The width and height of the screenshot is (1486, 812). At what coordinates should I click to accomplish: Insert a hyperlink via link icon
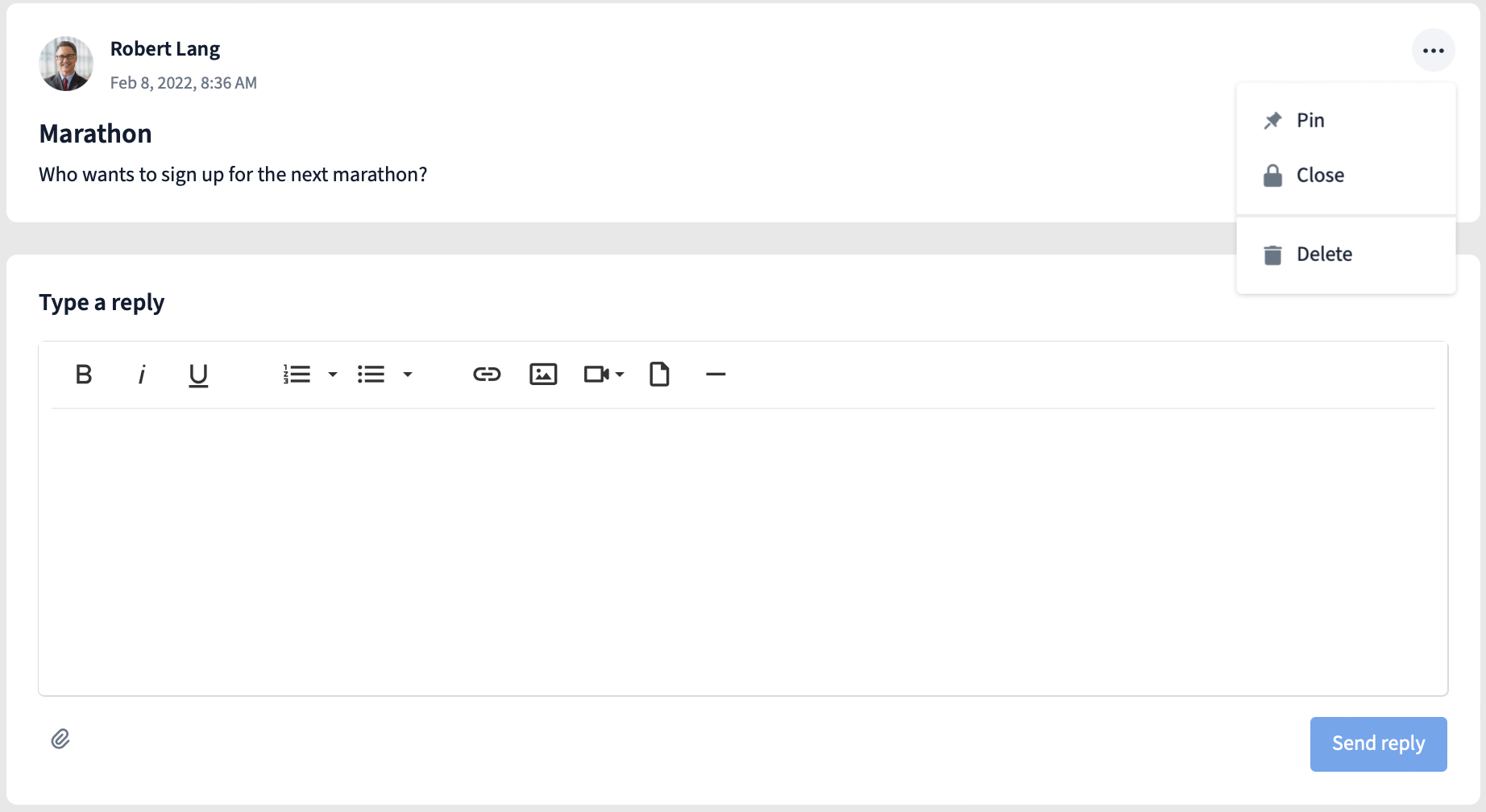pyautogui.click(x=487, y=375)
